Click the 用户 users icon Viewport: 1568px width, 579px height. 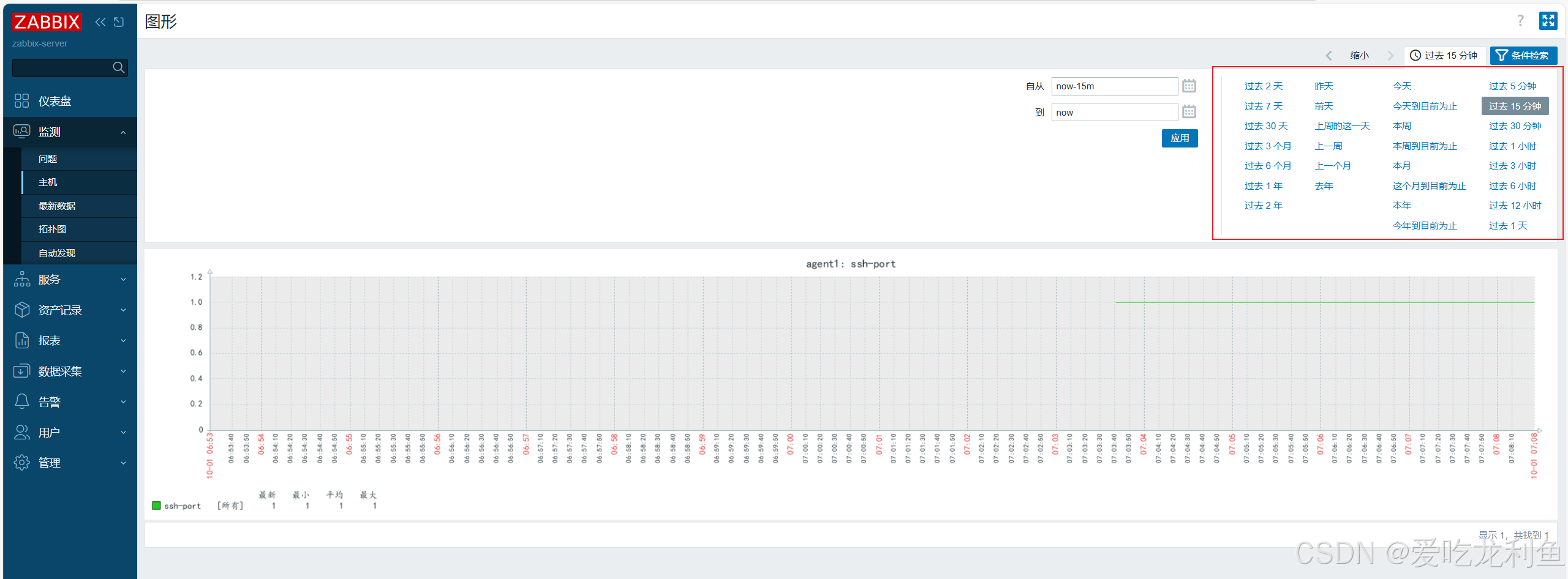tap(22, 432)
